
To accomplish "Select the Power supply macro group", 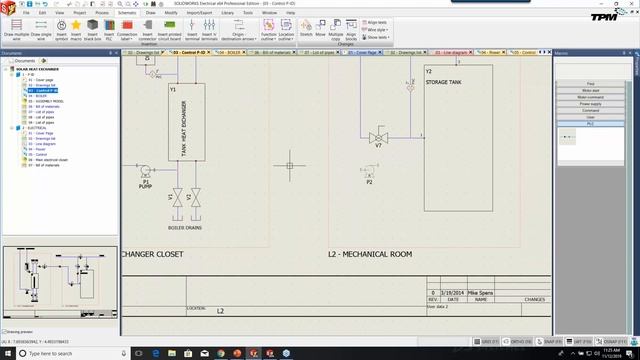I will [590, 104].
